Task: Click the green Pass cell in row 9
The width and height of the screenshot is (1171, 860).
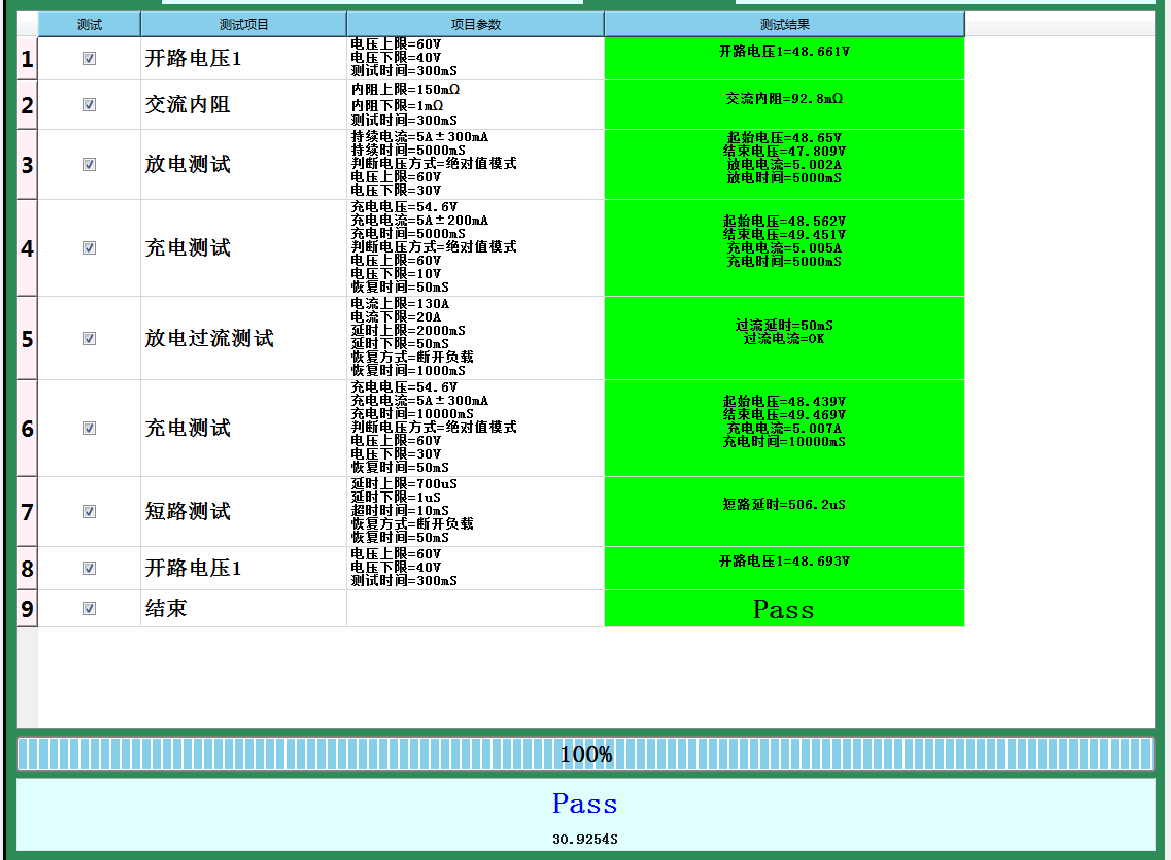Action: click(784, 609)
